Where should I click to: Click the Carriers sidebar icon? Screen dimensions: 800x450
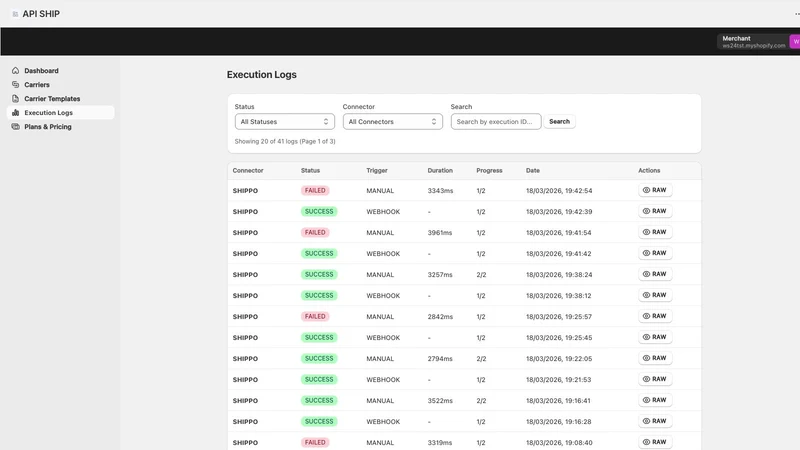coord(15,85)
